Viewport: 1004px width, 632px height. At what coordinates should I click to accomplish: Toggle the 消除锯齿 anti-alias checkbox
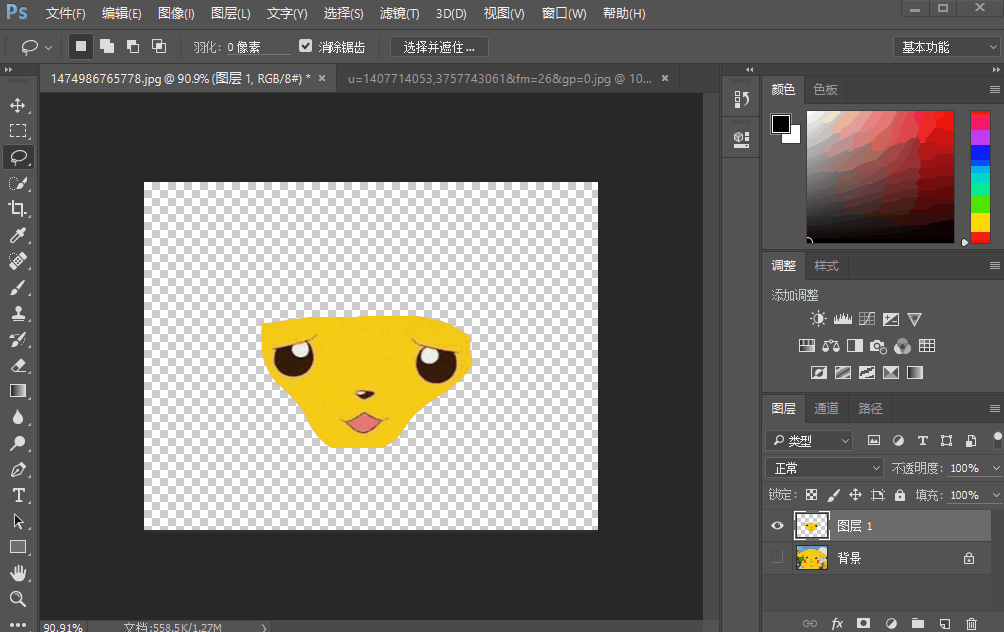(x=305, y=45)
